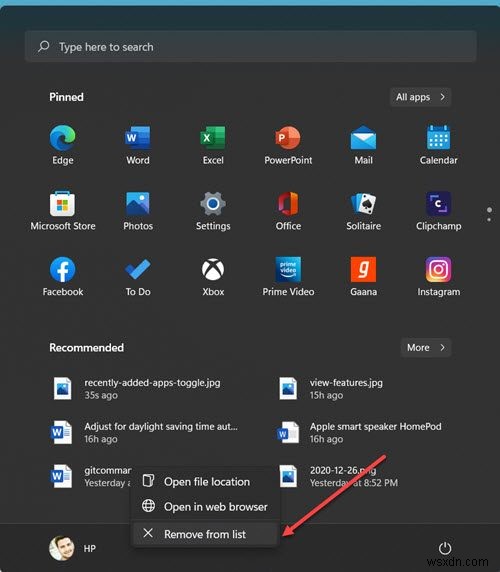Select Open file location in context menu
This screenshot has height=572, width=500.
pos(205,482)
